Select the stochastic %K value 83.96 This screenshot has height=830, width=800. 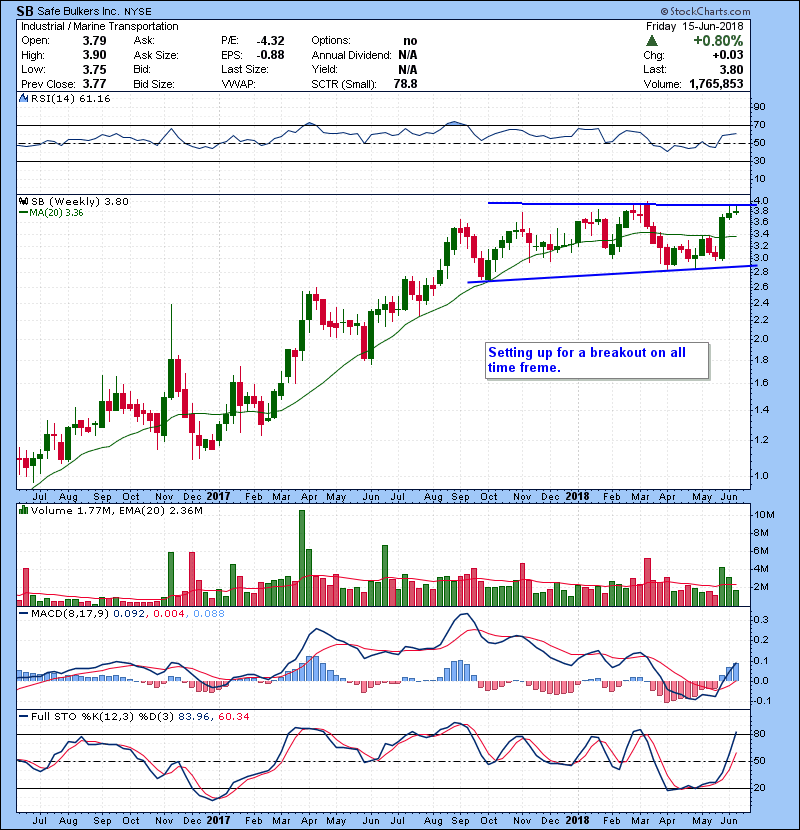(x=194, y=716)
